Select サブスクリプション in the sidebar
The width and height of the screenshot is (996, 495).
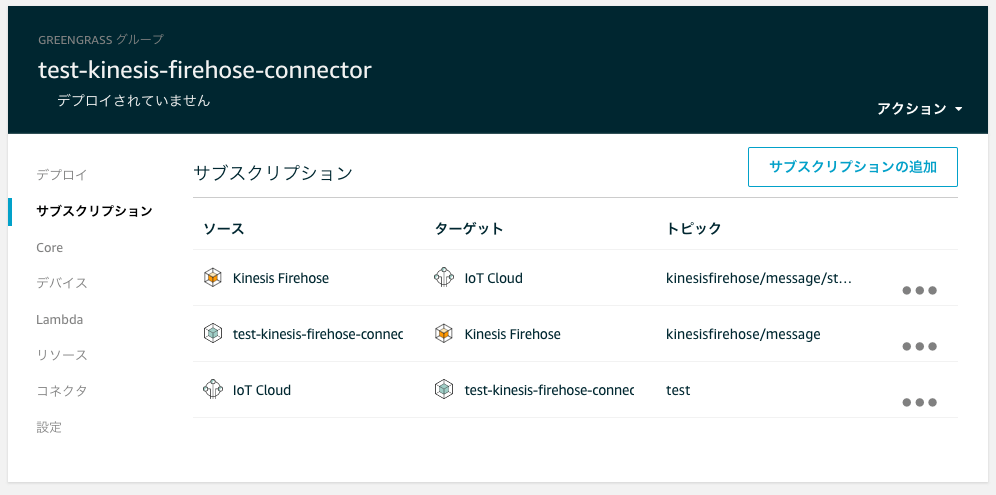point(94,211)
